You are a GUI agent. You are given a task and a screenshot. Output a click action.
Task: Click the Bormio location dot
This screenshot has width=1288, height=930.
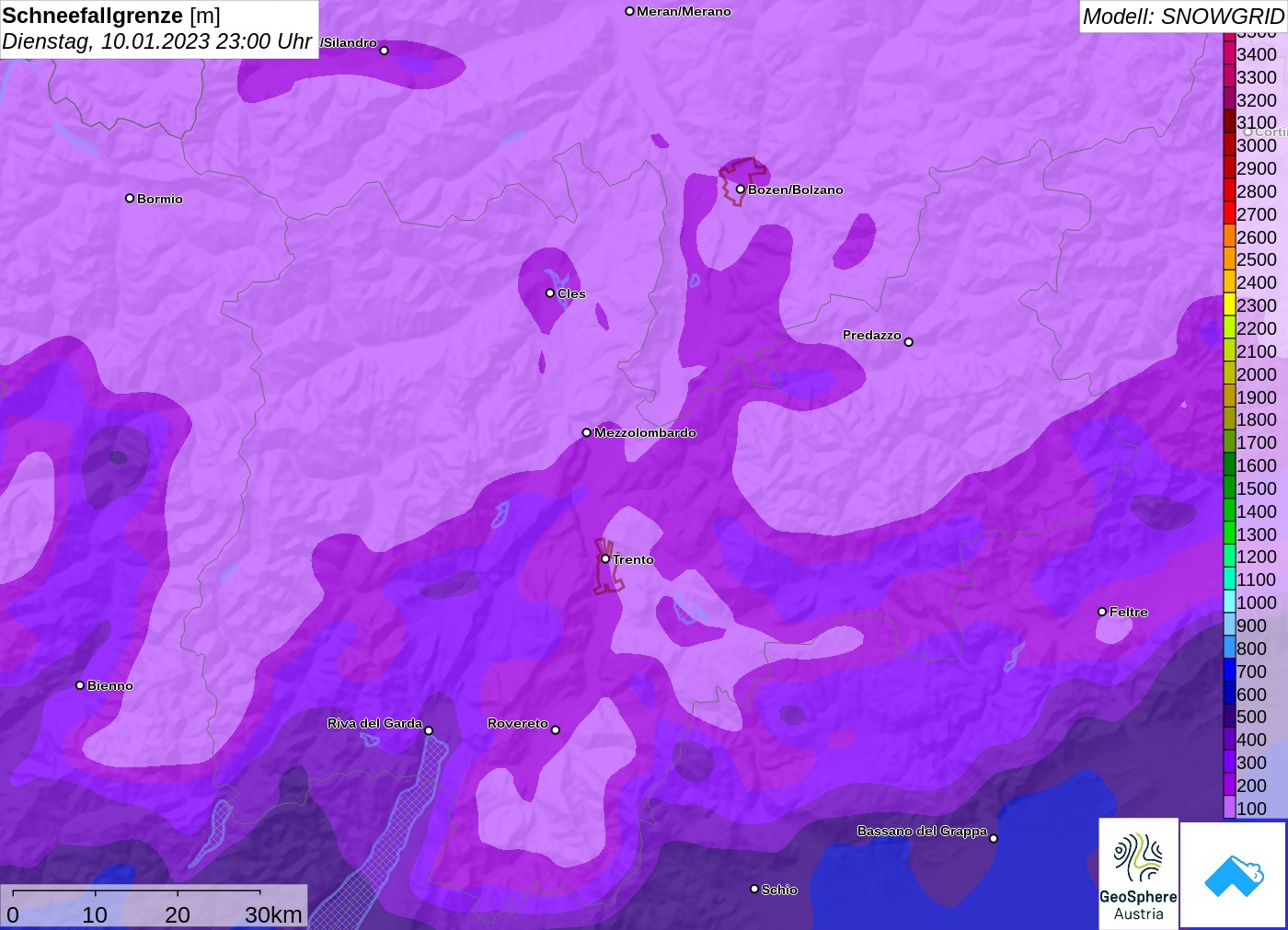tap(130, 198)
